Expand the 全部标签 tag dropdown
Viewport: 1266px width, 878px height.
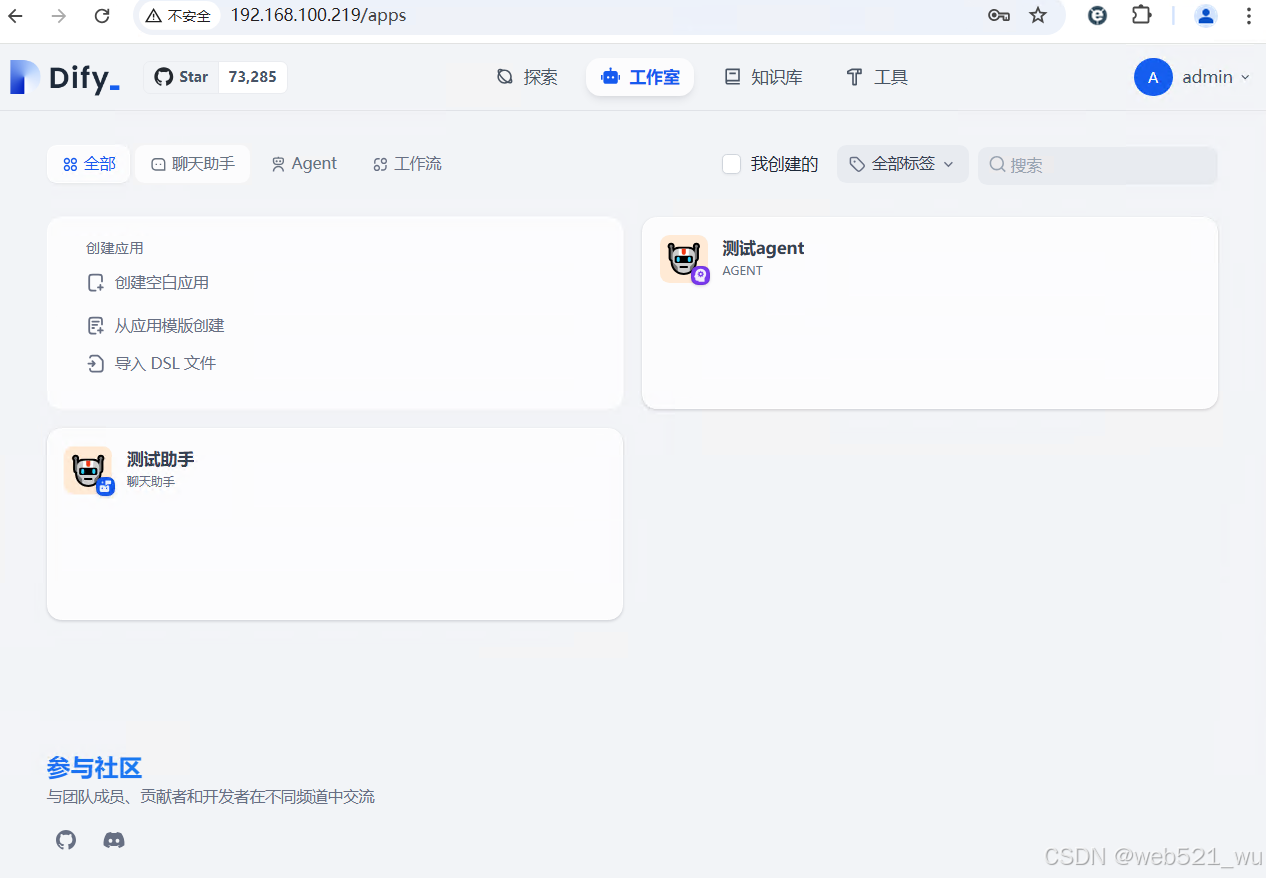[902, 164]
